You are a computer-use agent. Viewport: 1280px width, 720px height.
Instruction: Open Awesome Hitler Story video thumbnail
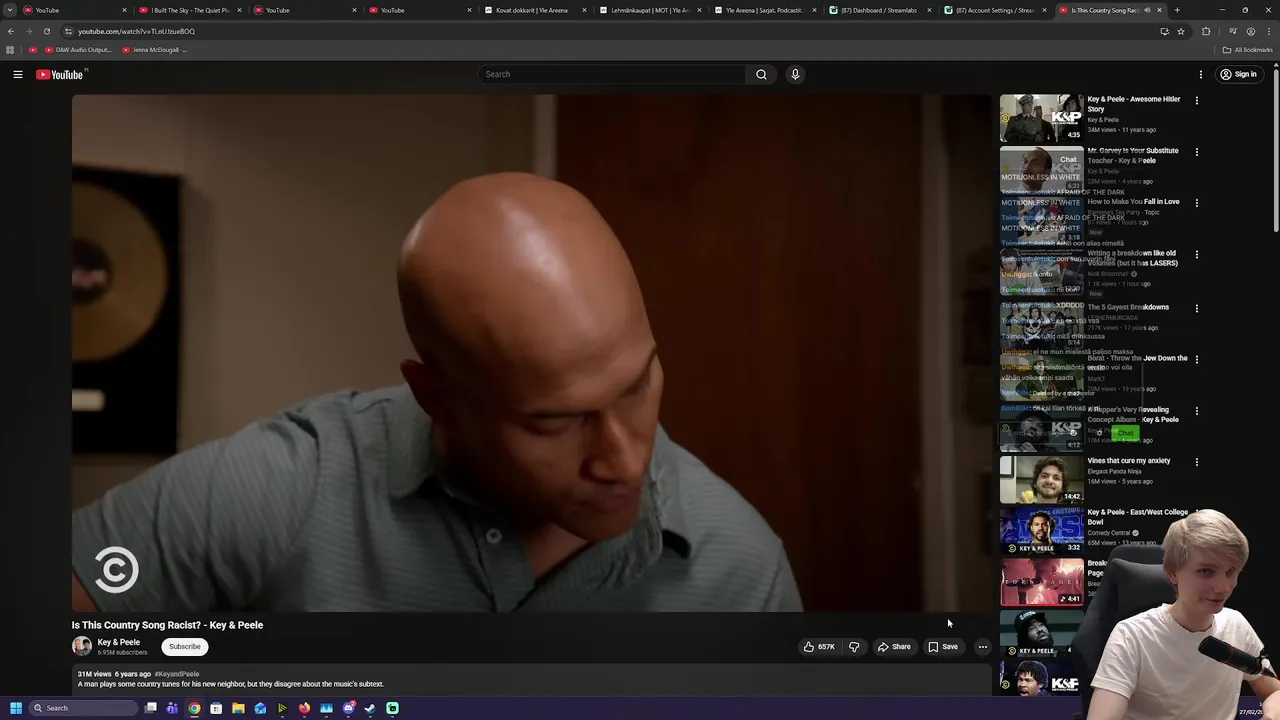coord(1042,118)
